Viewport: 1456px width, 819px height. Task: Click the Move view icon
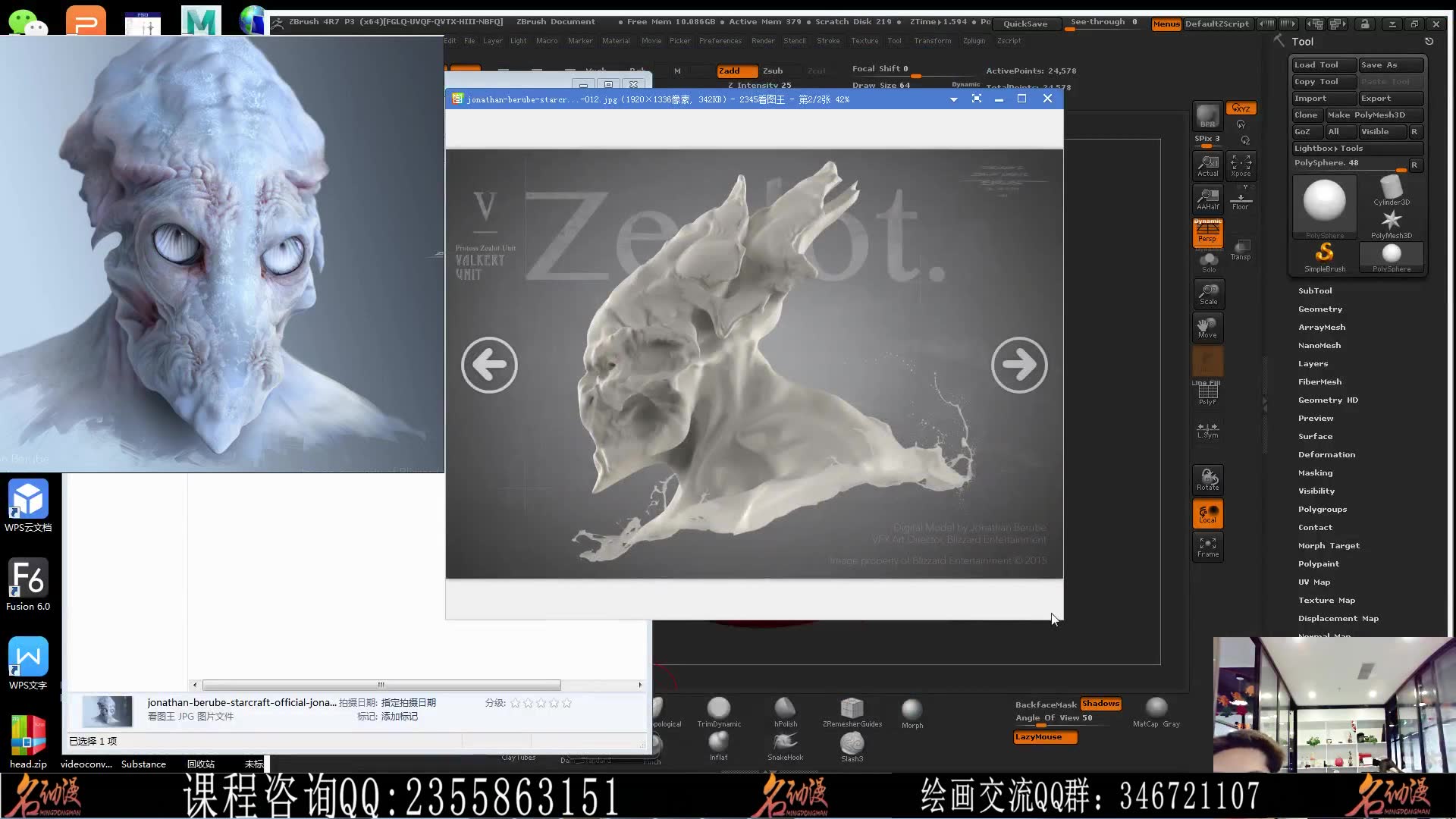(1207, 328)
